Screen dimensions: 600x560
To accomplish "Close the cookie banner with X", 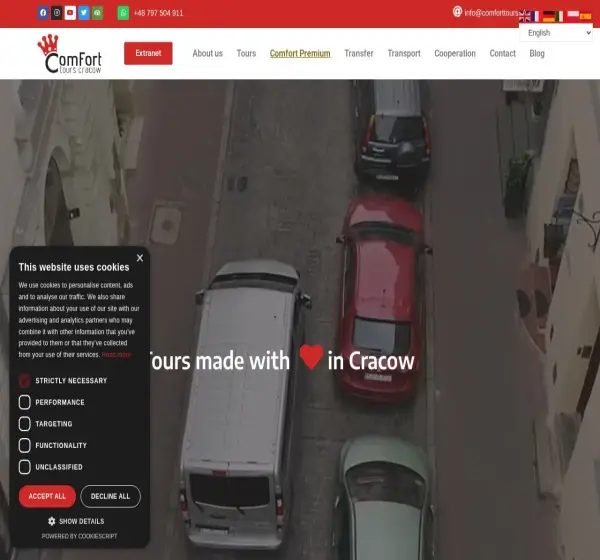I will click(x=140, y=258).
